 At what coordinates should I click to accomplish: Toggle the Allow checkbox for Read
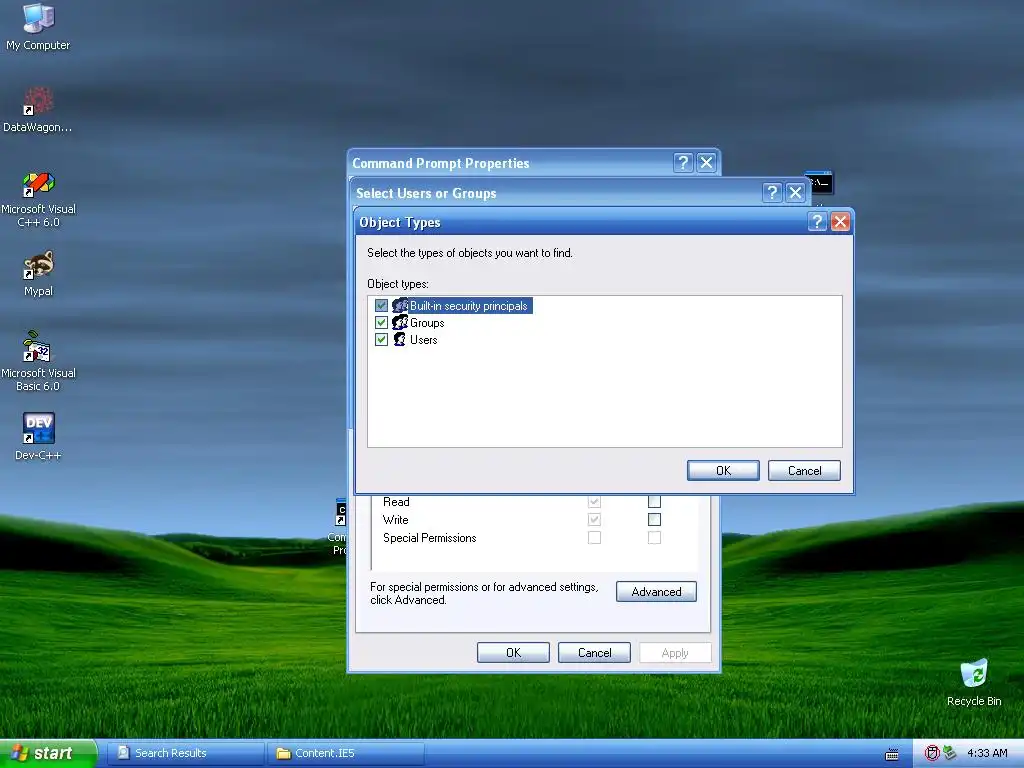[x=594, y=502]
